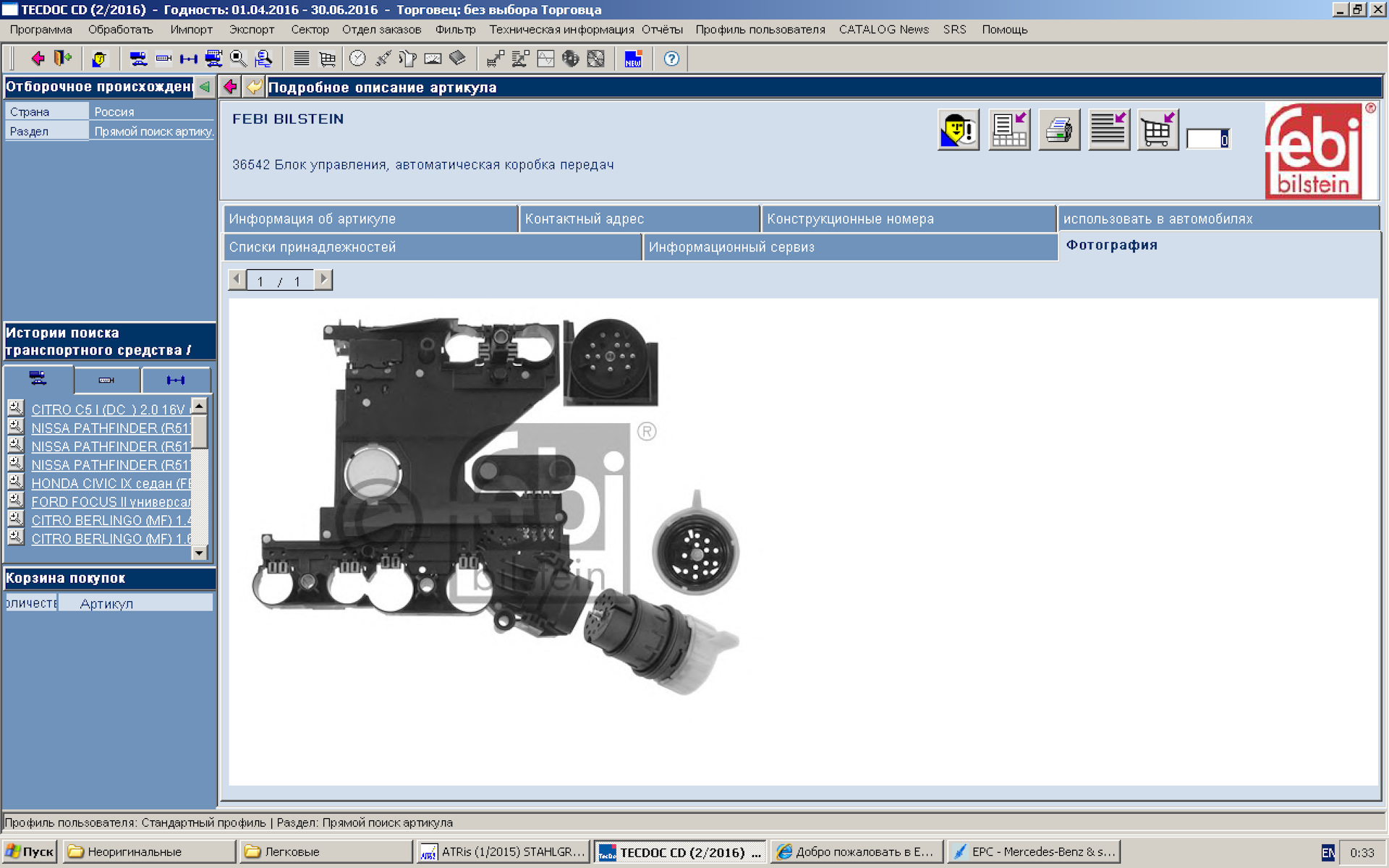Click the face with exclamation icon in the article header

[959, 130]
